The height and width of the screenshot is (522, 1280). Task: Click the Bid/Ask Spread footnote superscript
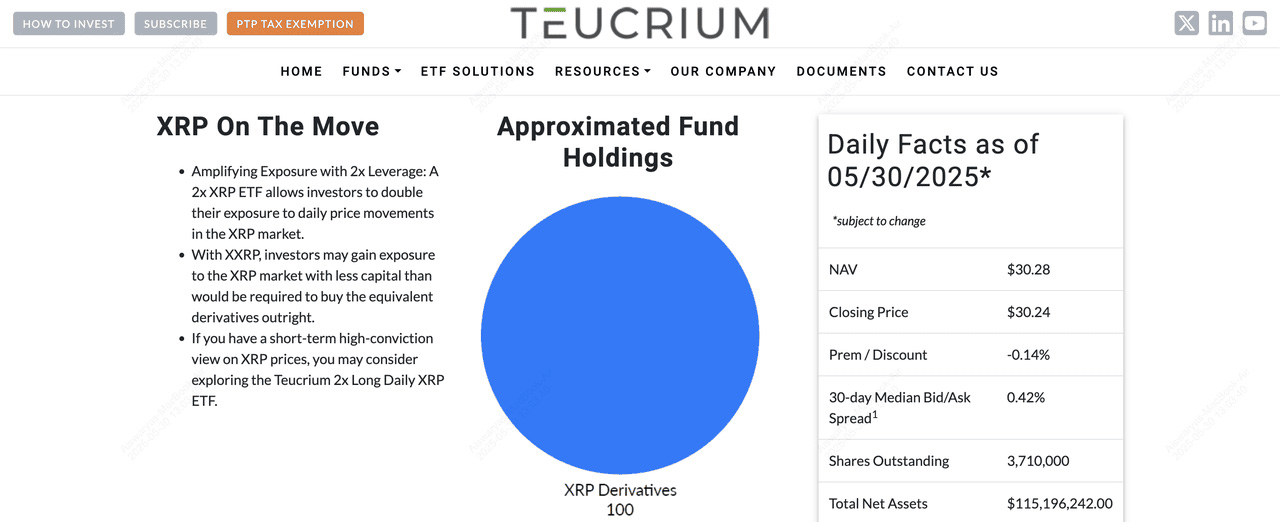click(874, 413)
